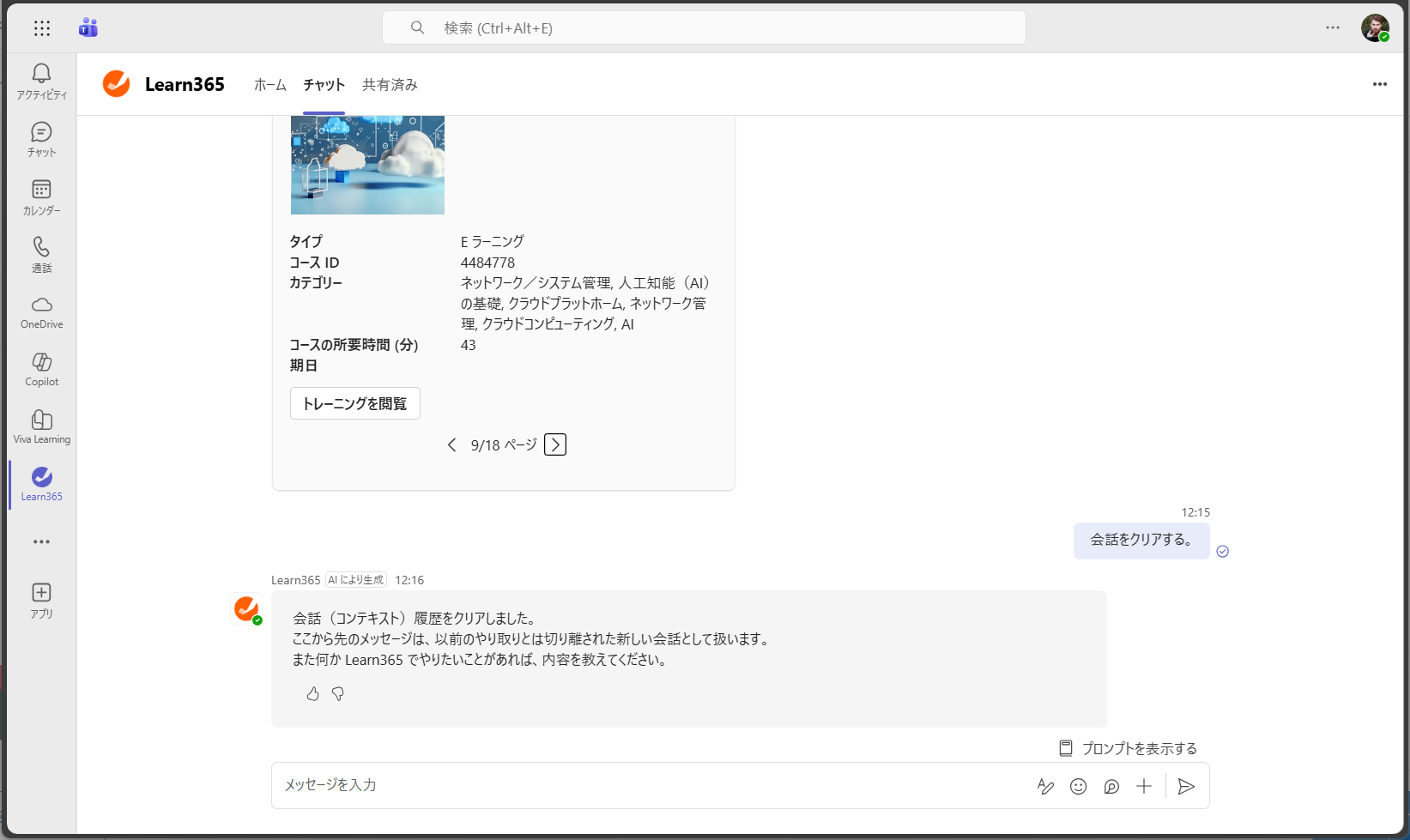
Task: Give thumbs up to the bot reply
Action: click(313, 693)
